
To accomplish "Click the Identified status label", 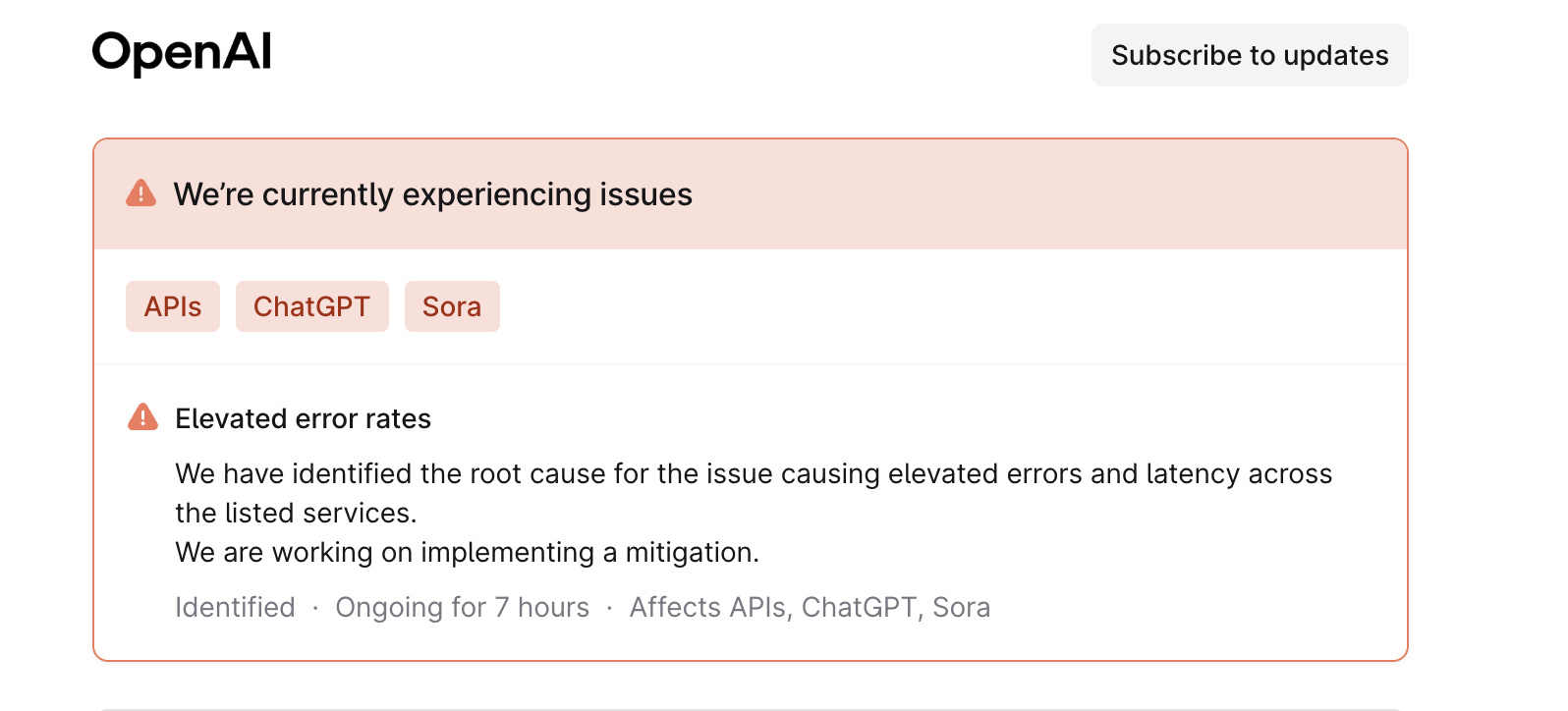I will (x=235, y=607).
